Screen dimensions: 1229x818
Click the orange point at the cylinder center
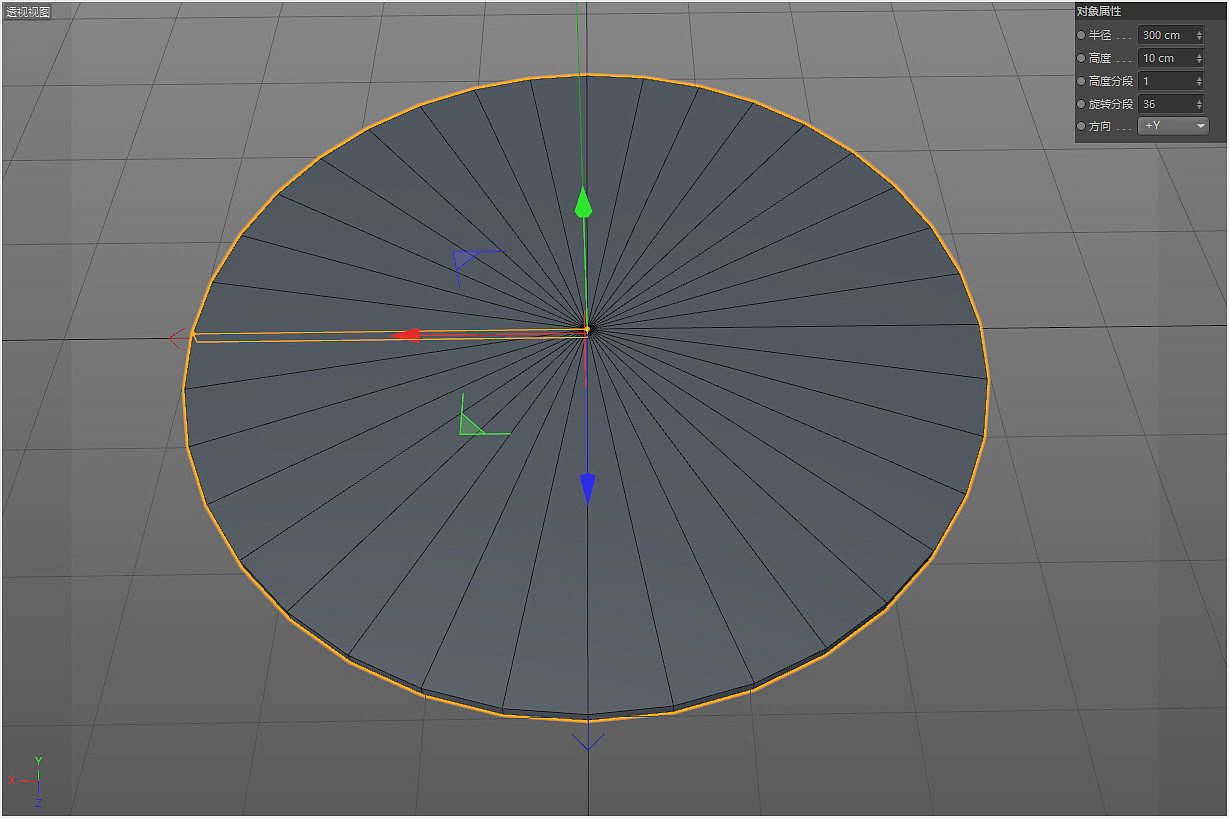[587, 328]
